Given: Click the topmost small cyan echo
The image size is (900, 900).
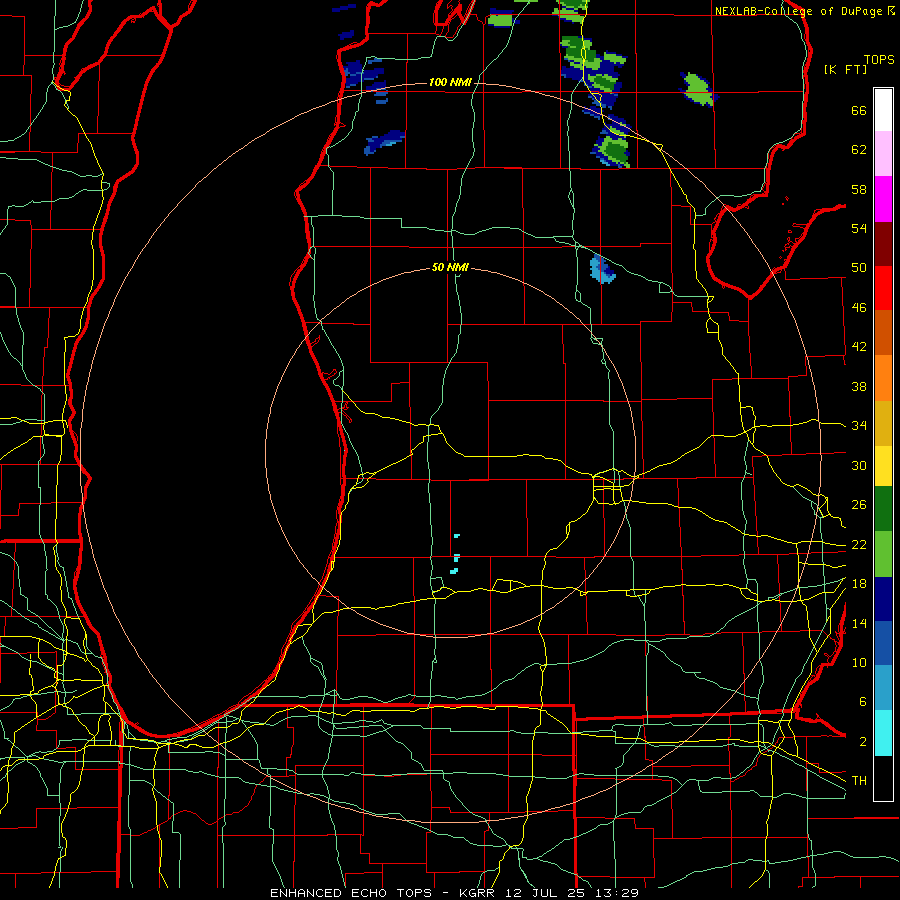Looking at the screenshot, I should [457, 536].
